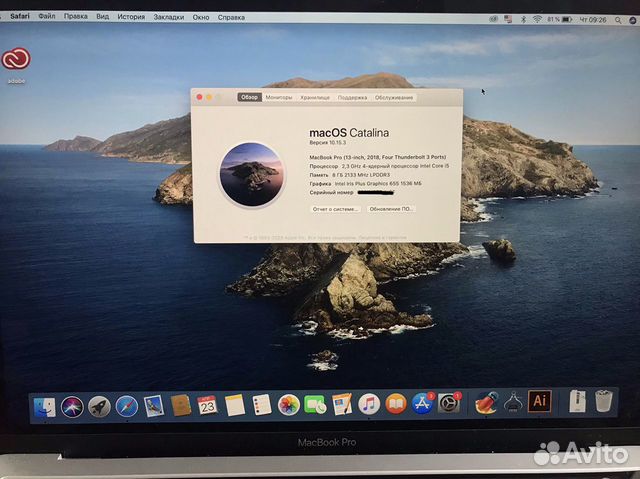
Task: Open История menu
Action: (x=131, y=17)
